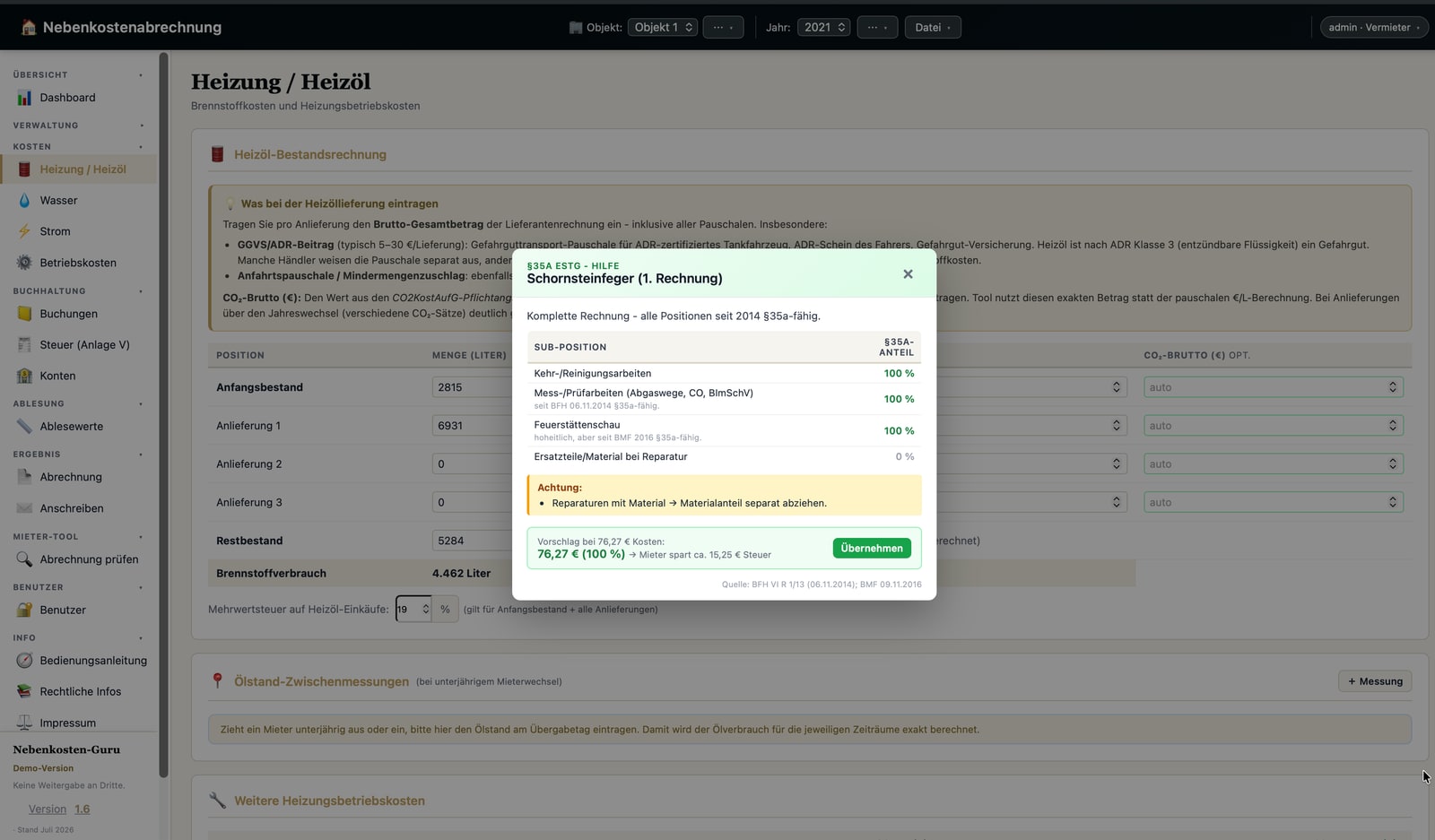Close the §35a help dialog
The width and height of the screenshot is (1435, 840).
tap(908, 274)
